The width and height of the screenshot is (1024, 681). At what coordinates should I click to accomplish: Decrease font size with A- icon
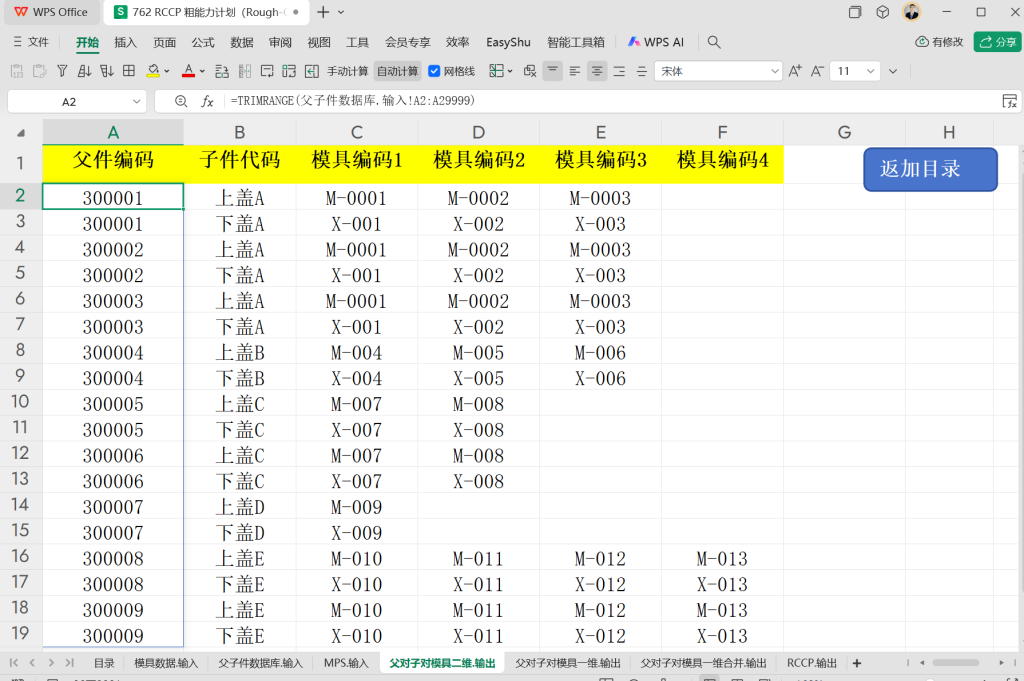point(817,71)
